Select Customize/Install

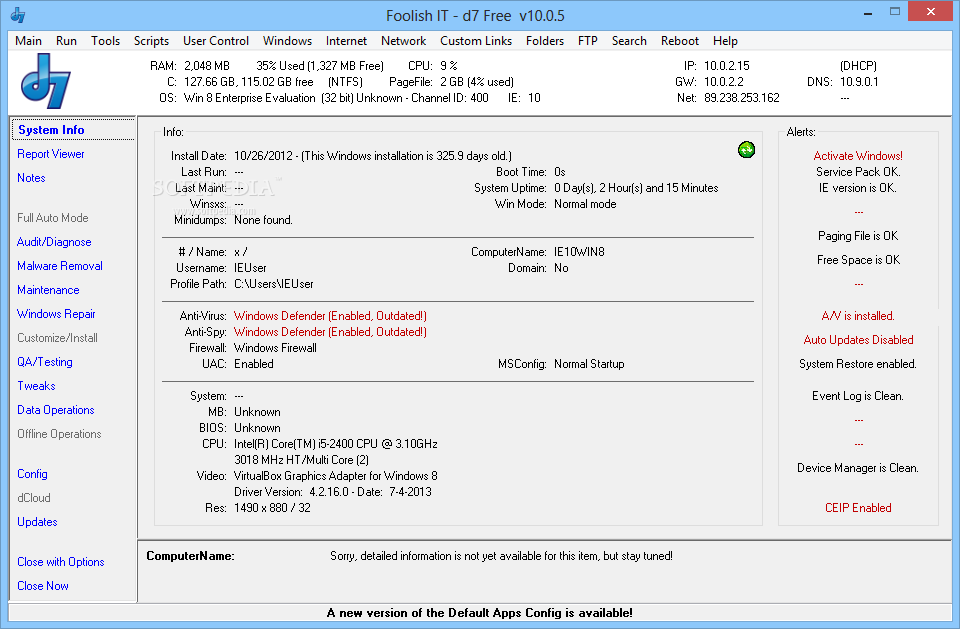tap(57, 337)
